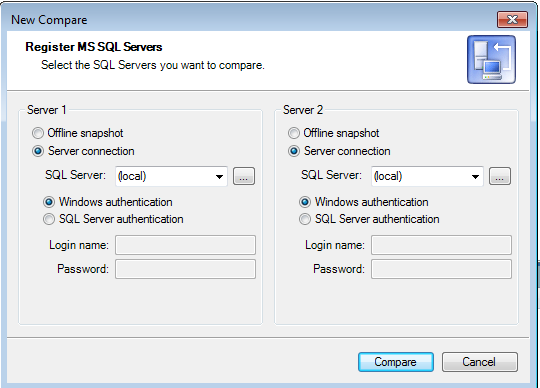Screen dimensions: 540x388
Task: Click the Cancel button
Action: pyautogui.click(x=480, y=362)
